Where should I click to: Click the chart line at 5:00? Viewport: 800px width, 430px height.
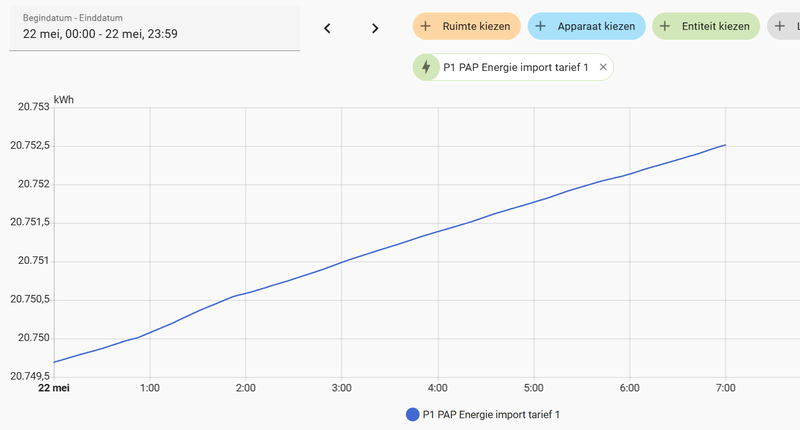click(534, 201)
